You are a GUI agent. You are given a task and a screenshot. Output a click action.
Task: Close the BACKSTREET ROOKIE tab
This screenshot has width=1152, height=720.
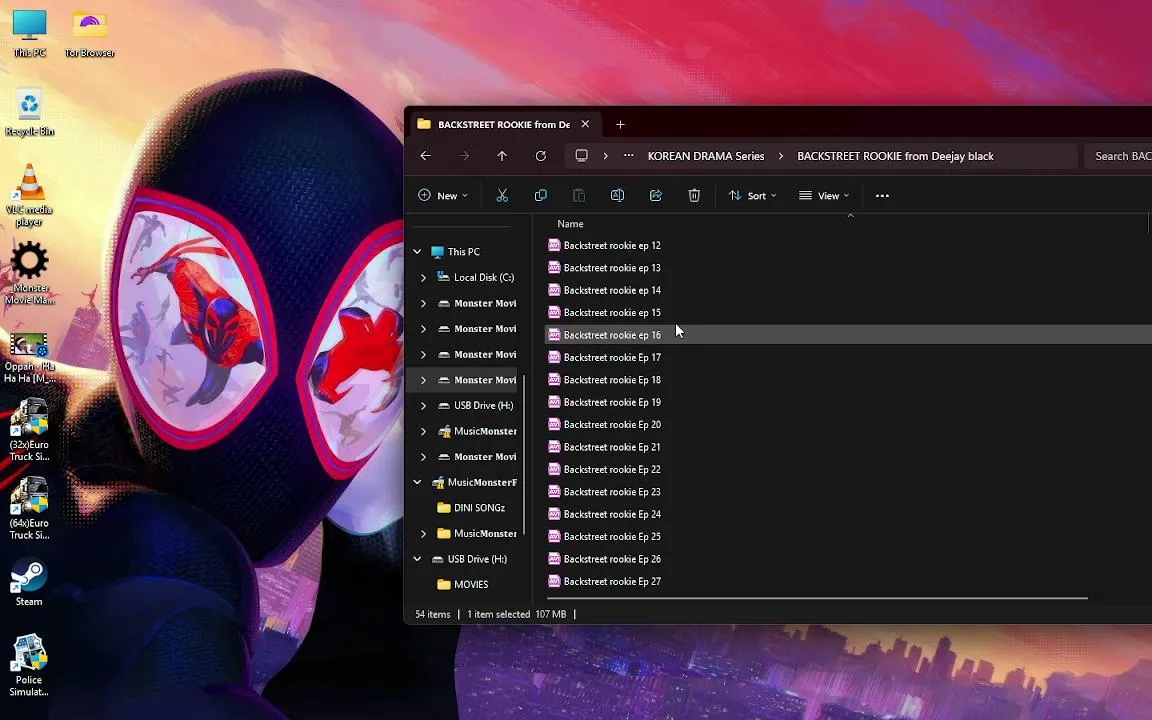tap(585, 124)
